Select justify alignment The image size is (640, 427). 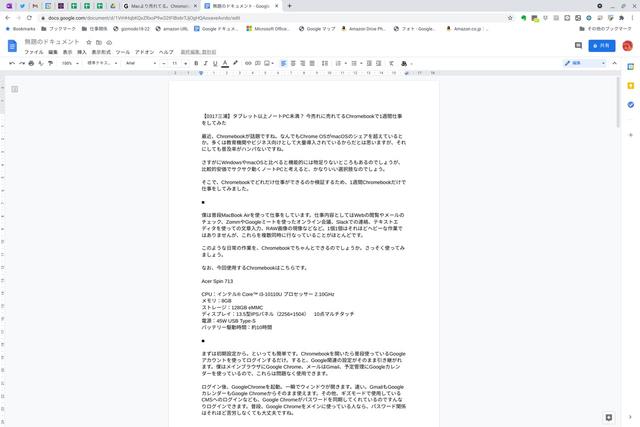312,63
